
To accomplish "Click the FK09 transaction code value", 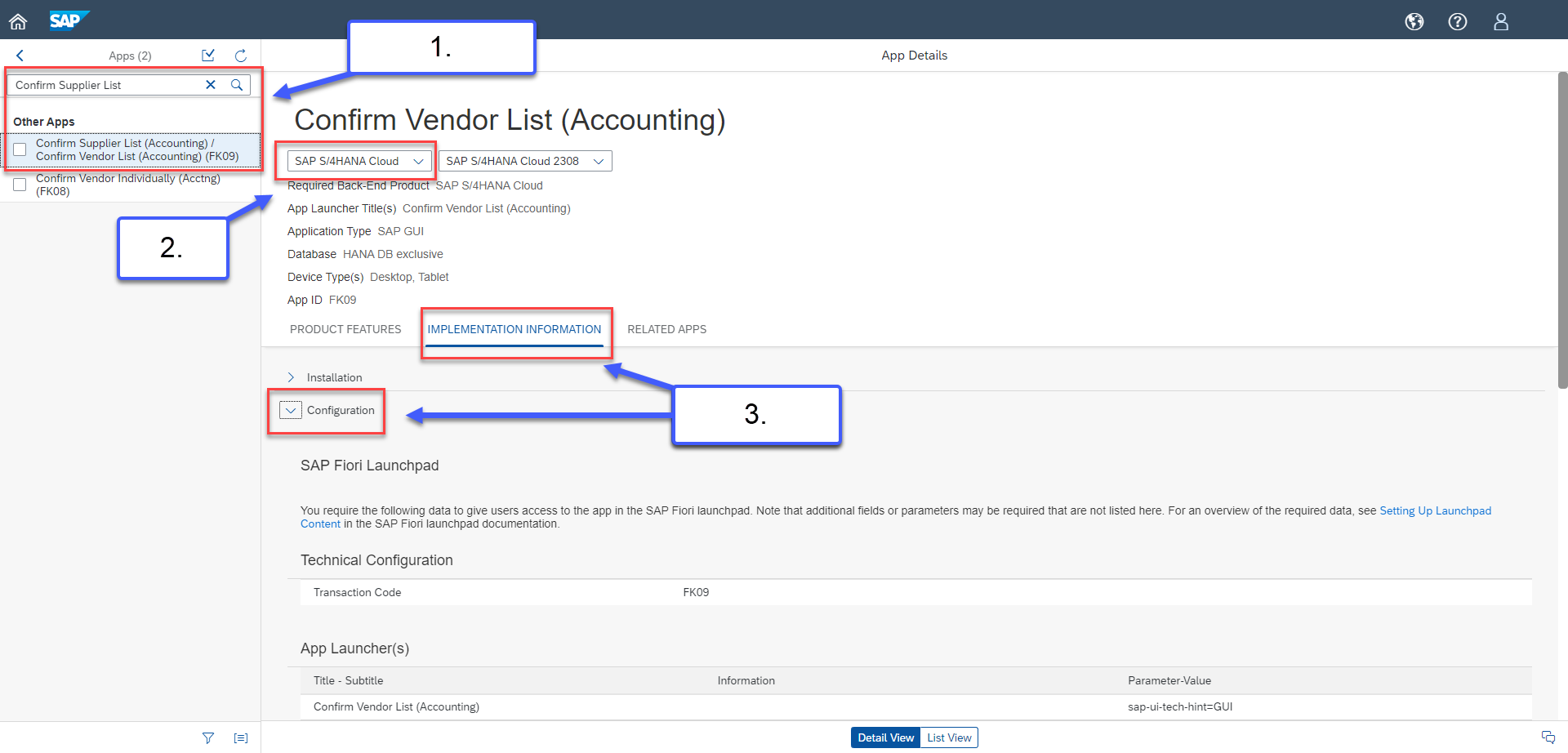I will click(x=696, y=592).
